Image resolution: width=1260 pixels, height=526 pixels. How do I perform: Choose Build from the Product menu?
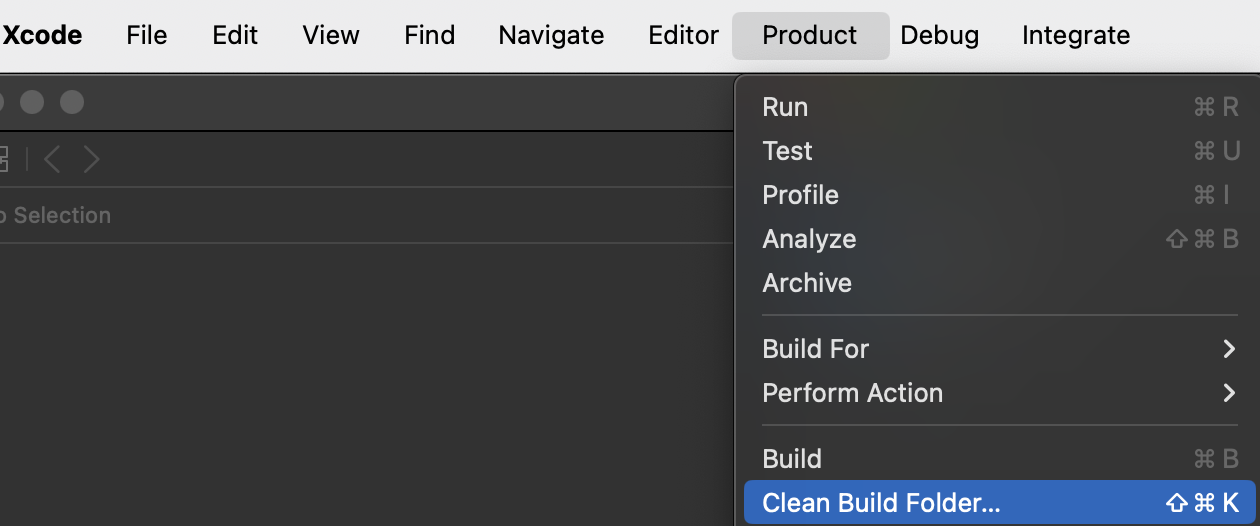pos(792,459)
